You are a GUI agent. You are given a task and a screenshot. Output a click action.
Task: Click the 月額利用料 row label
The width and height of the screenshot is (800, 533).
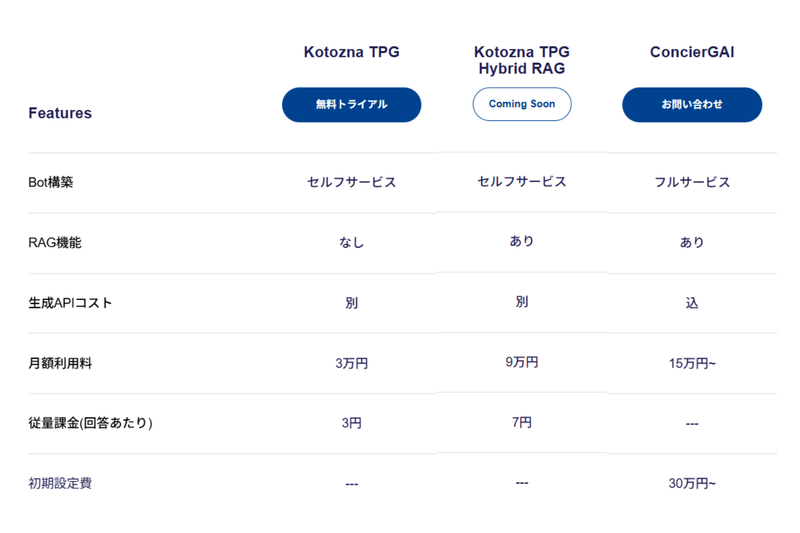[x=60, y=363]
